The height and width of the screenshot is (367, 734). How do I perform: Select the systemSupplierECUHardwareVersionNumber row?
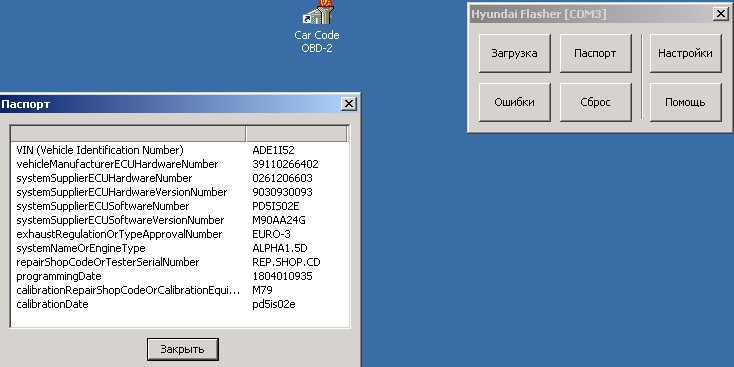(x=180, y=192)
